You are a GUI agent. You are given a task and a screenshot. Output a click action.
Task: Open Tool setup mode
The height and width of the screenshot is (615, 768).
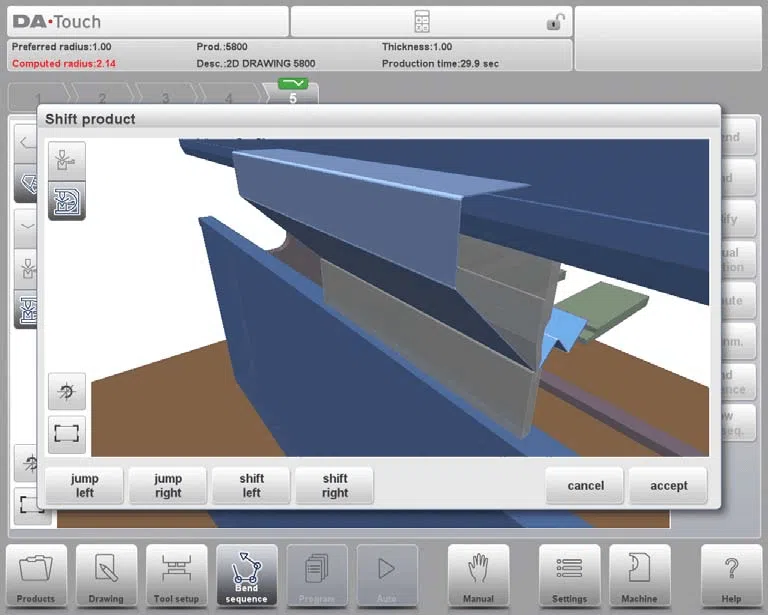176,576
